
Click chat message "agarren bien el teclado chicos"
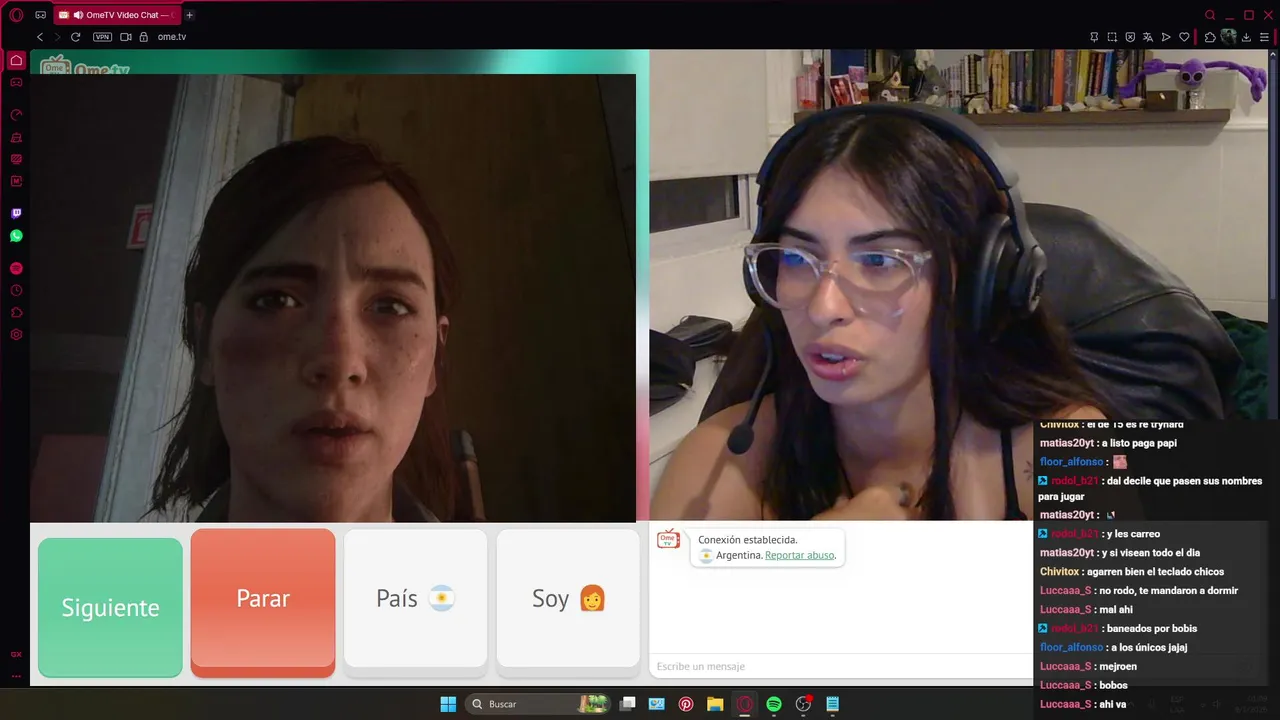tap(1154, 572)
